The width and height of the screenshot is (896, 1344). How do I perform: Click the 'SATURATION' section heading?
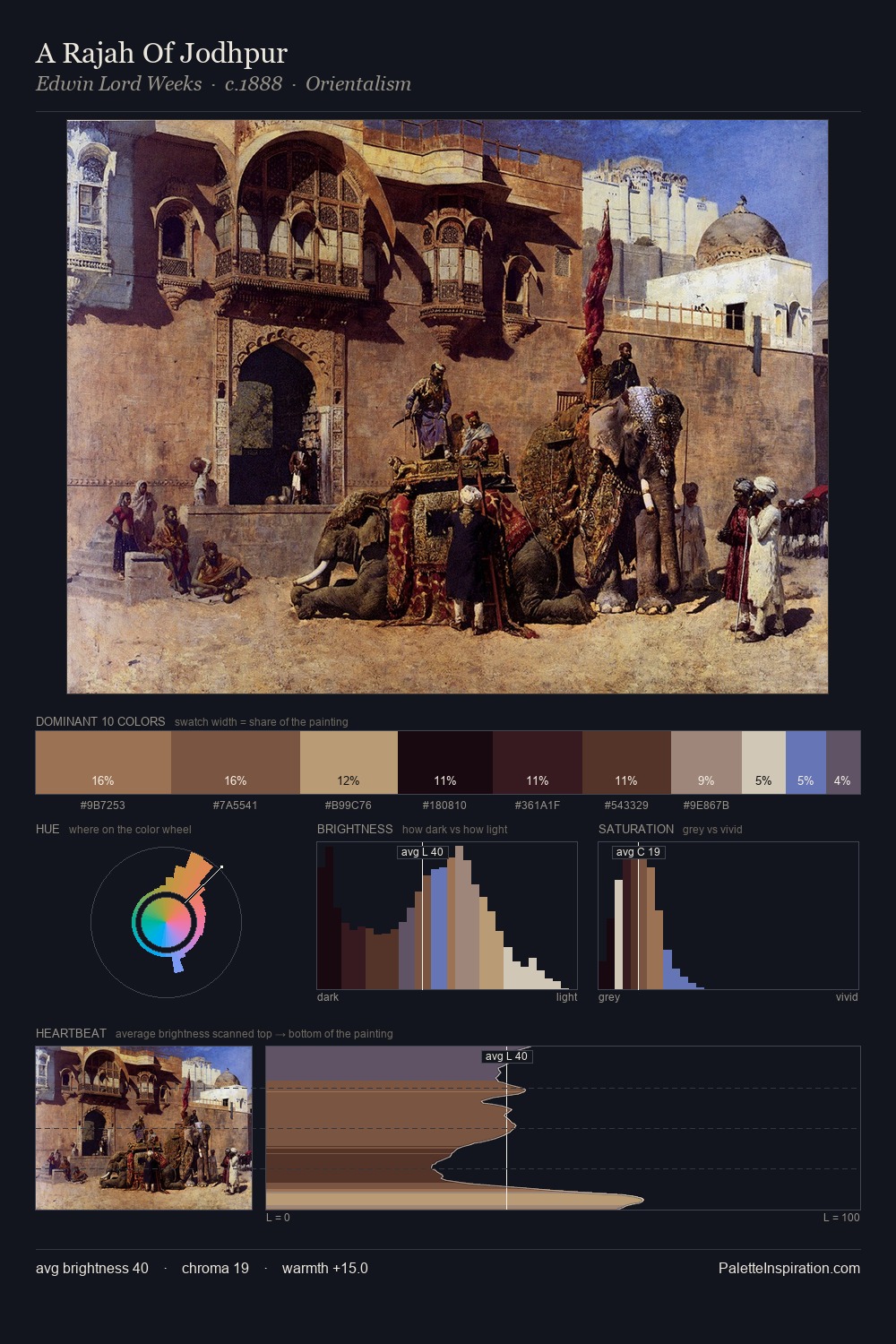click(636, 829)
